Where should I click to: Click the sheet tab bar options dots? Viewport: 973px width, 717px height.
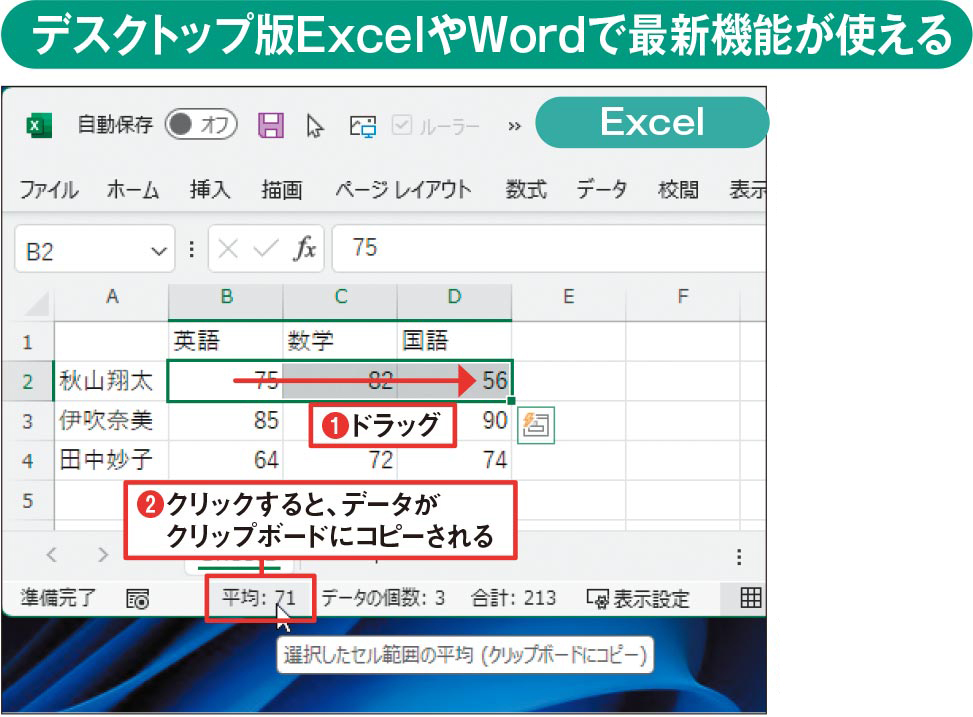738,556
